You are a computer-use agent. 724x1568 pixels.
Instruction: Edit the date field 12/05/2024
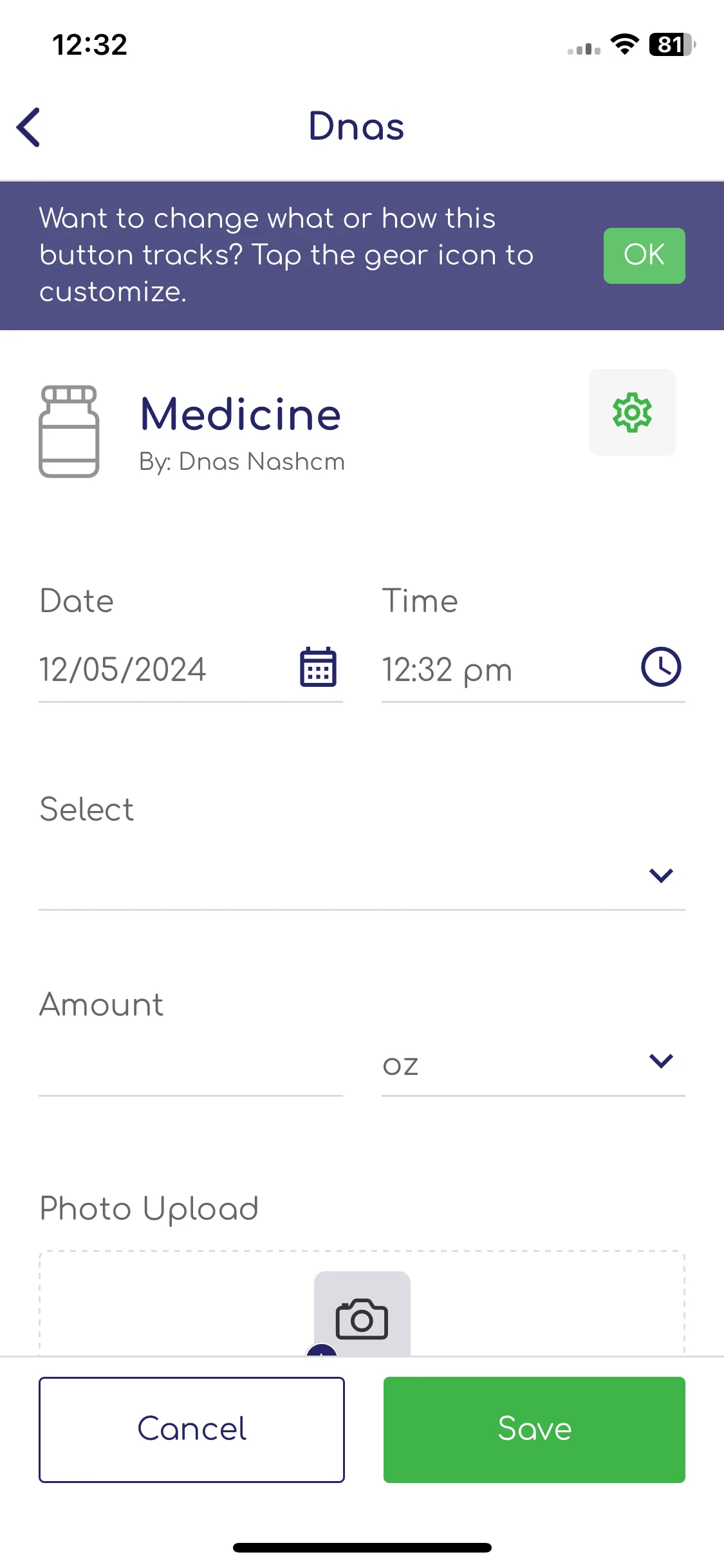(190, 669)
